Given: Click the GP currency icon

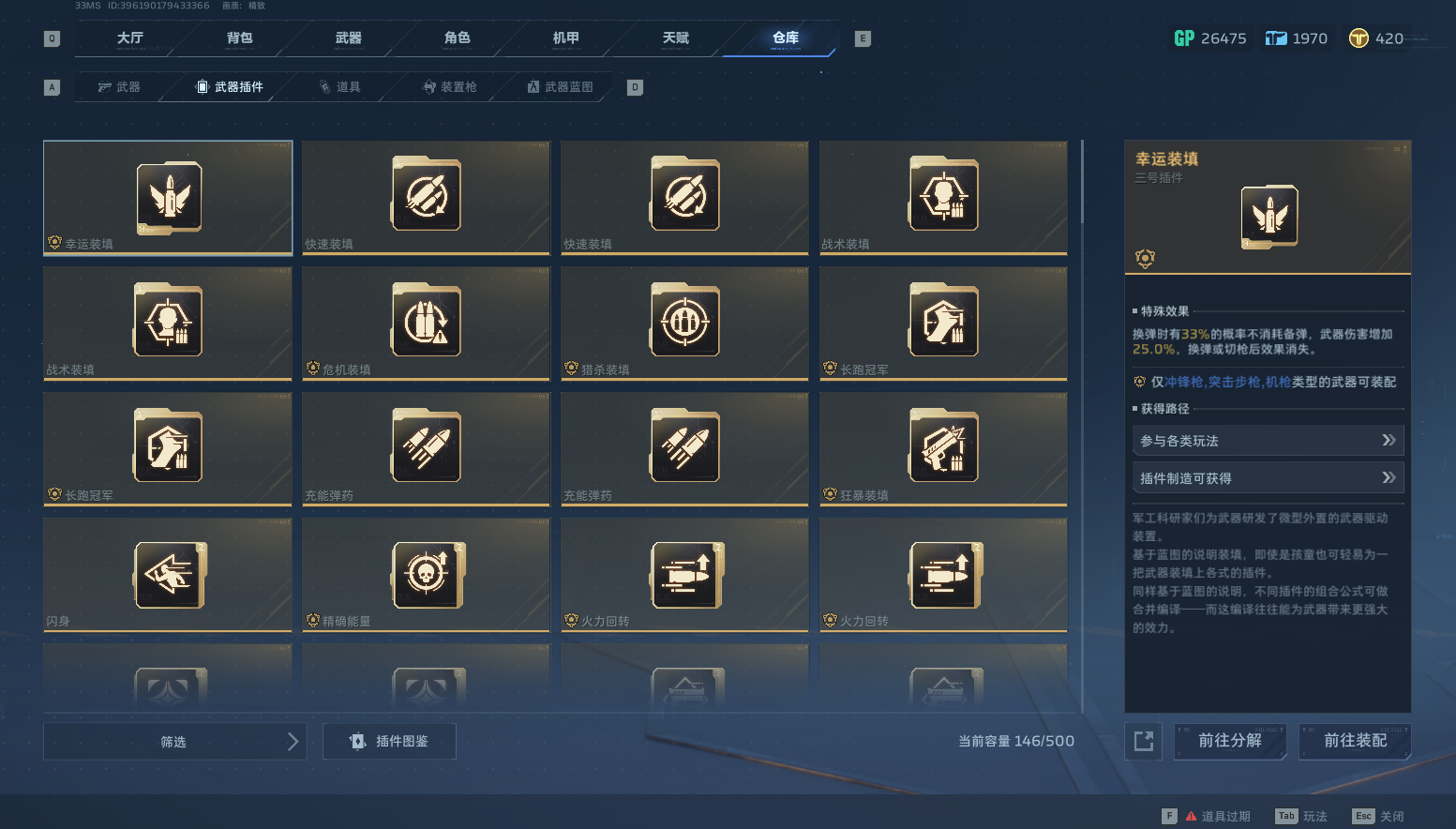Looking at the screenshot, I should tap(1184, 38).
